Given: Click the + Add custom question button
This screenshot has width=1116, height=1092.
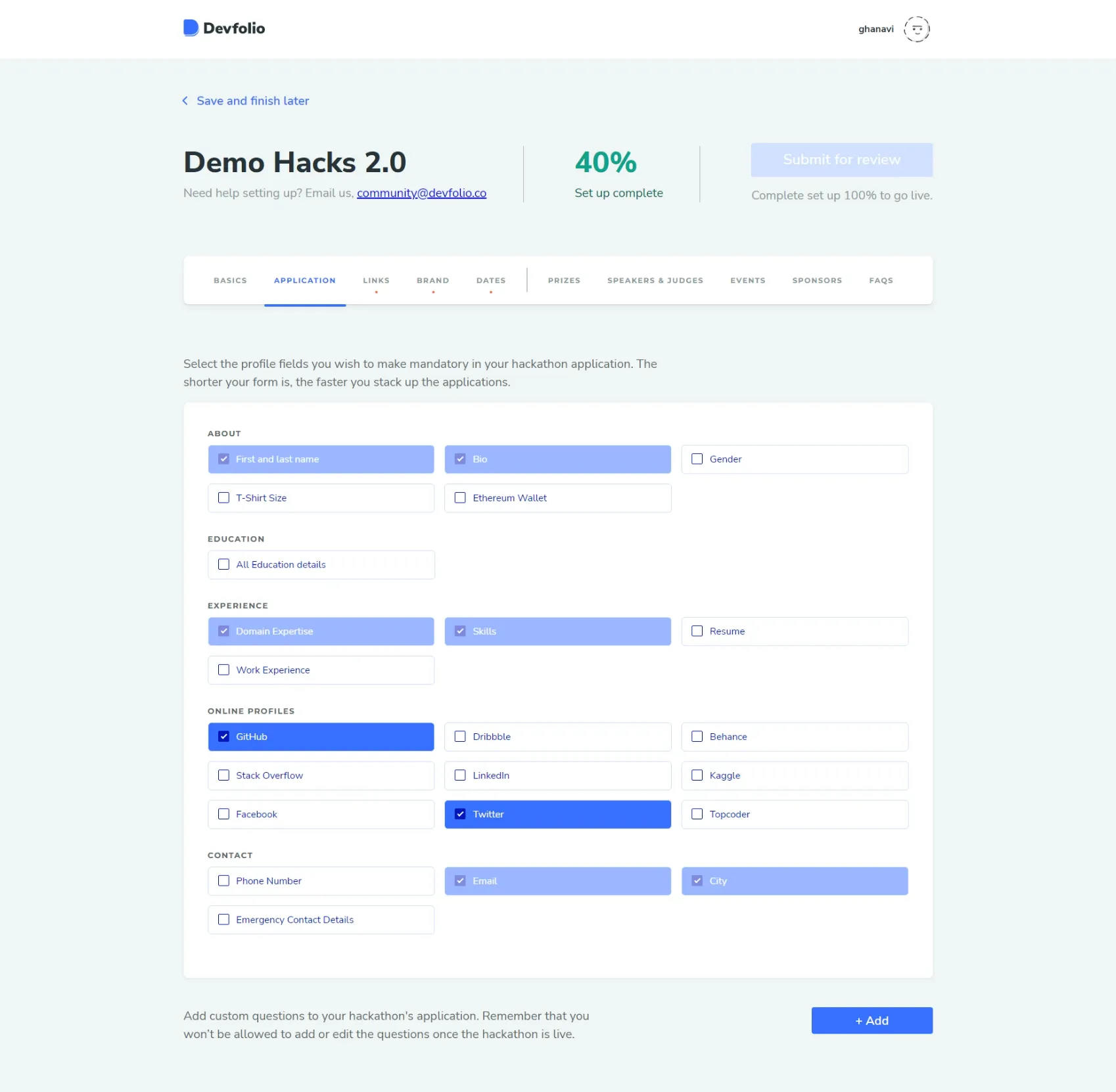Looking at the screenshot, I should 872,1020.
